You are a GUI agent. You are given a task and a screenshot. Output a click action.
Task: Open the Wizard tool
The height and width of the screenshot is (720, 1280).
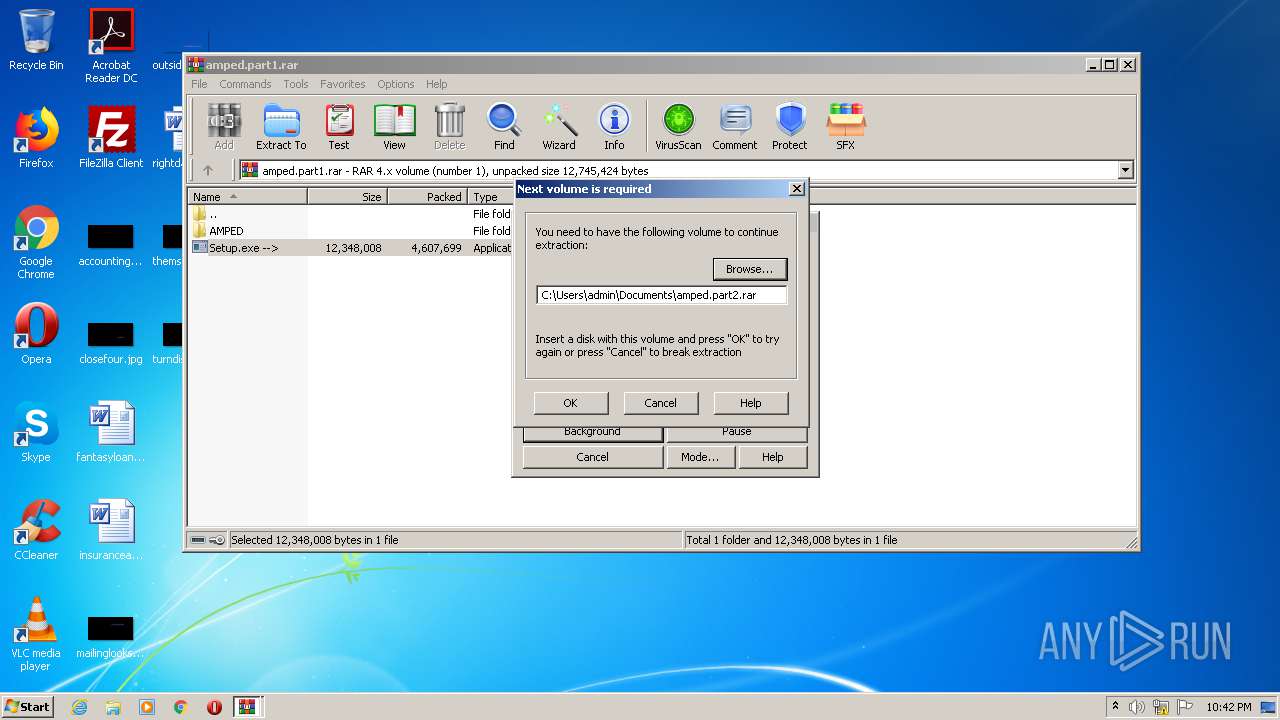pyautogui.click(x=559, y=127)
